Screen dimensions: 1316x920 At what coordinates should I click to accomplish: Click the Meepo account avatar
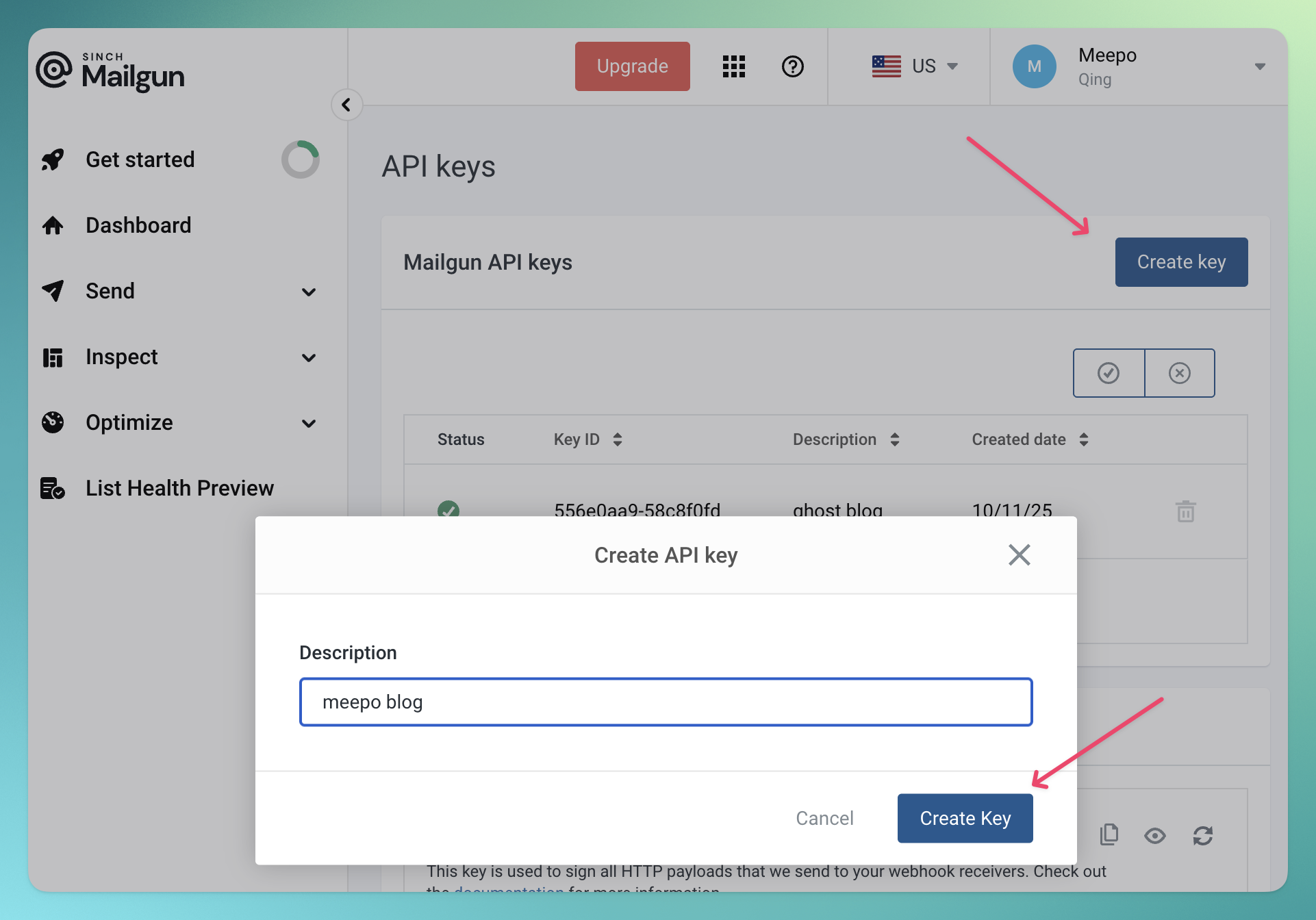coord(1034,66)
